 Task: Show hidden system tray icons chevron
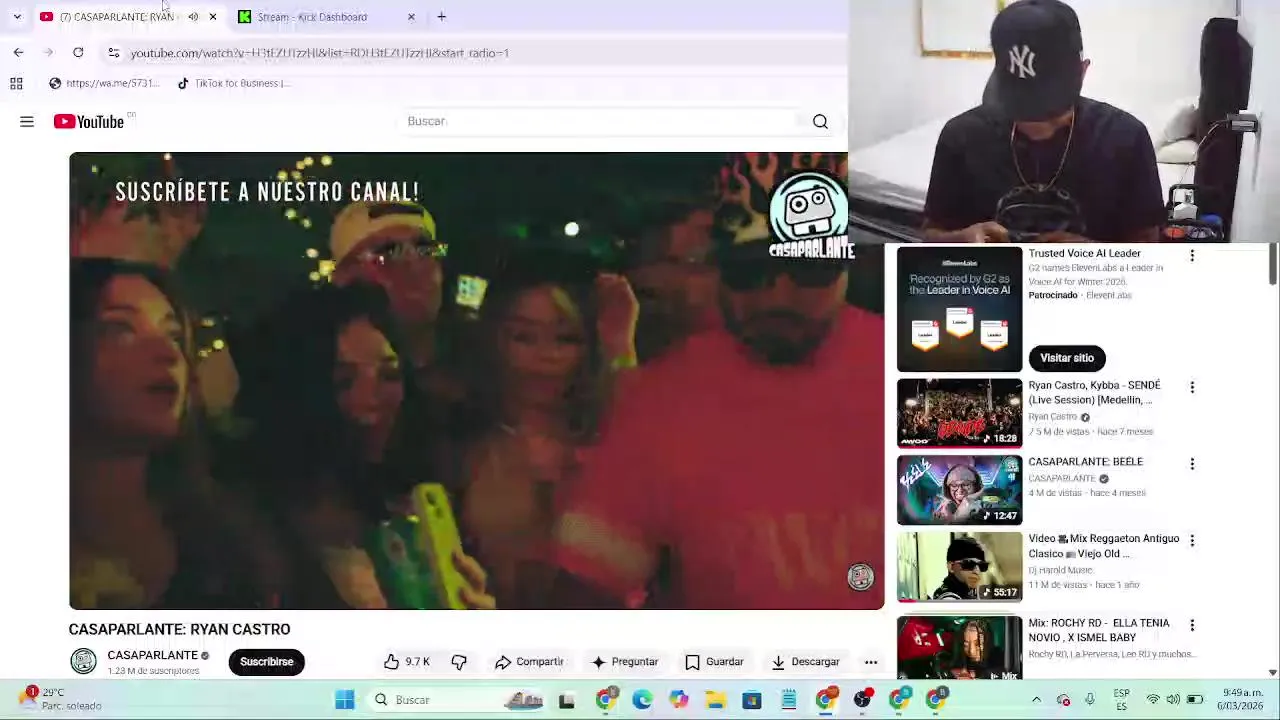pyautogui.click(x=1036, y=700)
